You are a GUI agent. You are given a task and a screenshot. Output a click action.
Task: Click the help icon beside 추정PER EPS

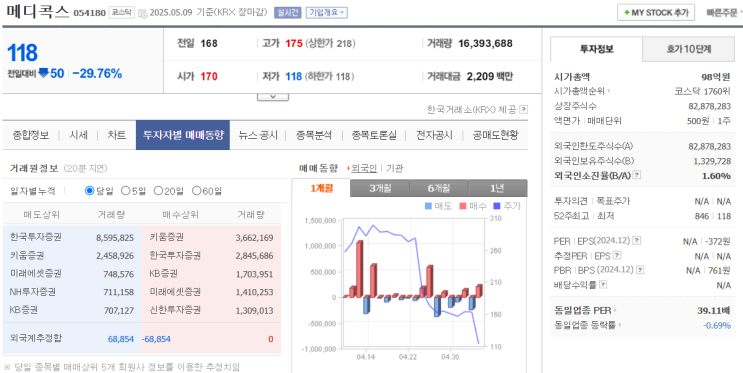click(617, 255)
